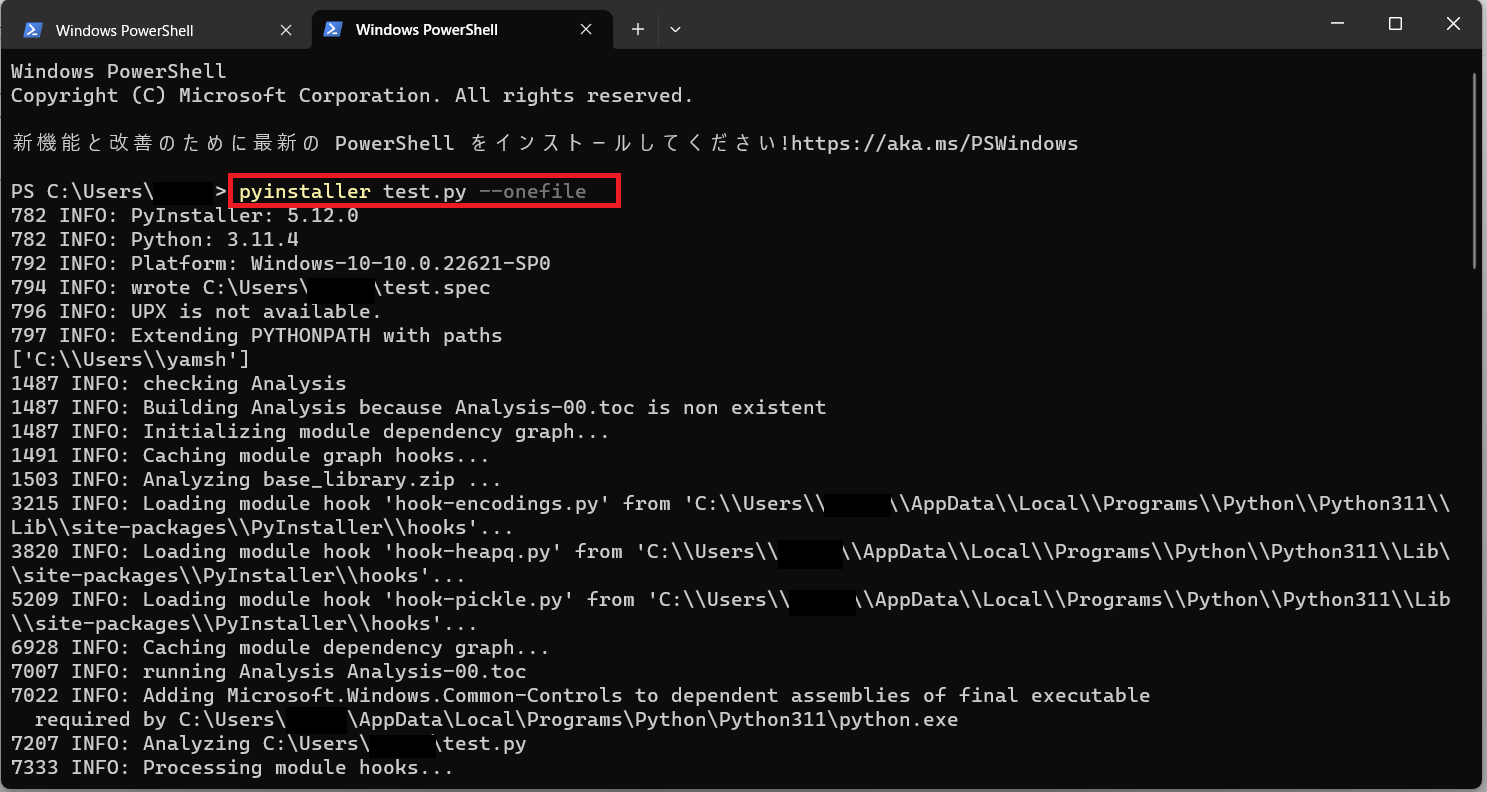The image size is (1487, 792).
Task: Click 'hook-encodings.py' log text
Action: [503, 504]
